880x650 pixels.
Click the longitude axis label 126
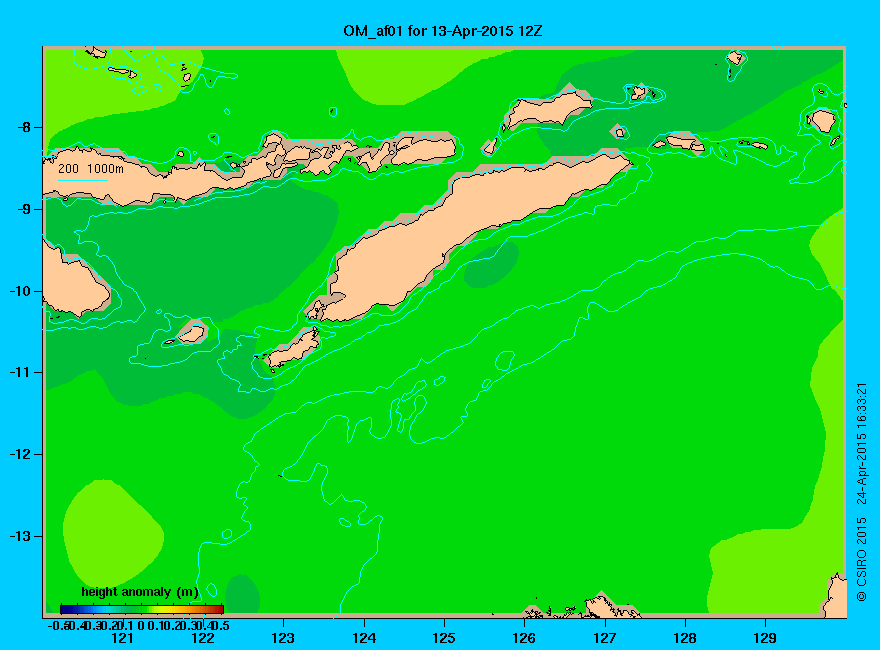[524, 638]
